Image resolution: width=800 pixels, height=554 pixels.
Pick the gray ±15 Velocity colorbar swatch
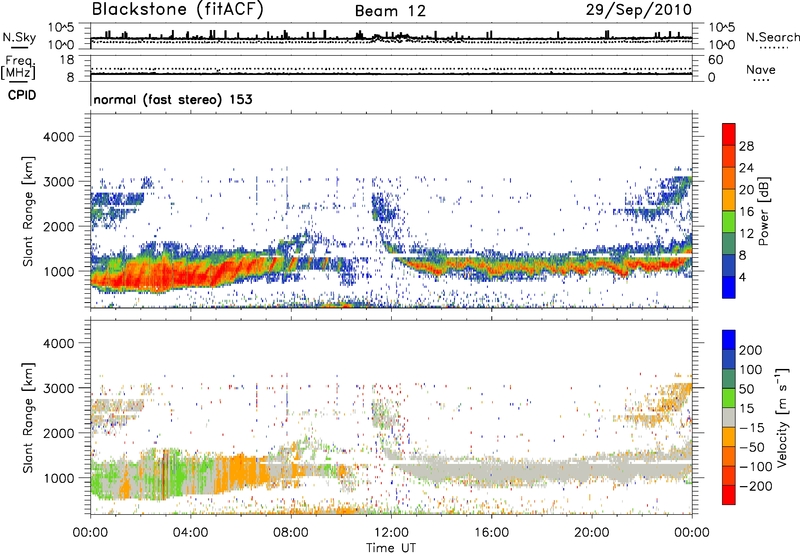pos(729,417)
